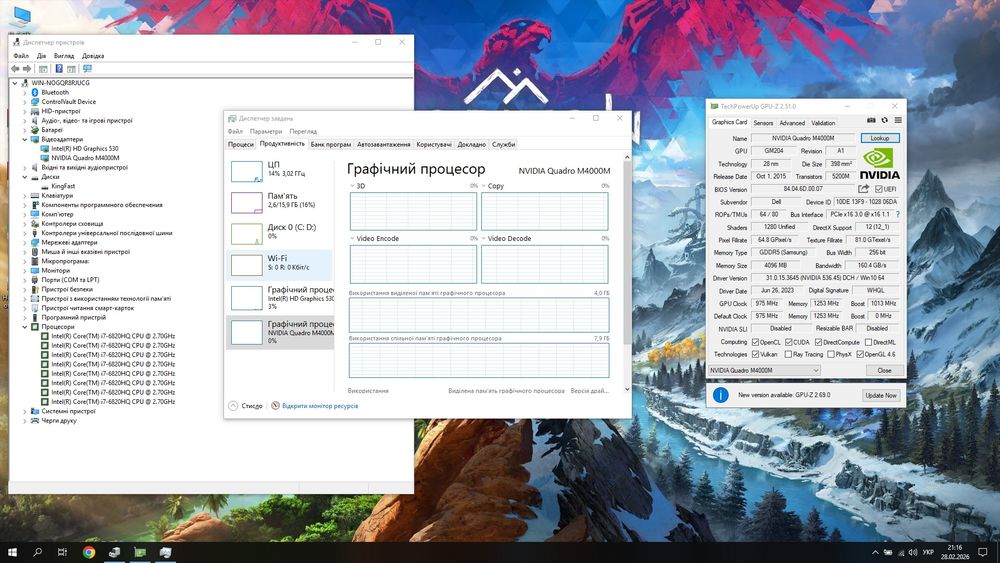
Task: Click Bluetooth icon in device tree
Action: (35, 92)
